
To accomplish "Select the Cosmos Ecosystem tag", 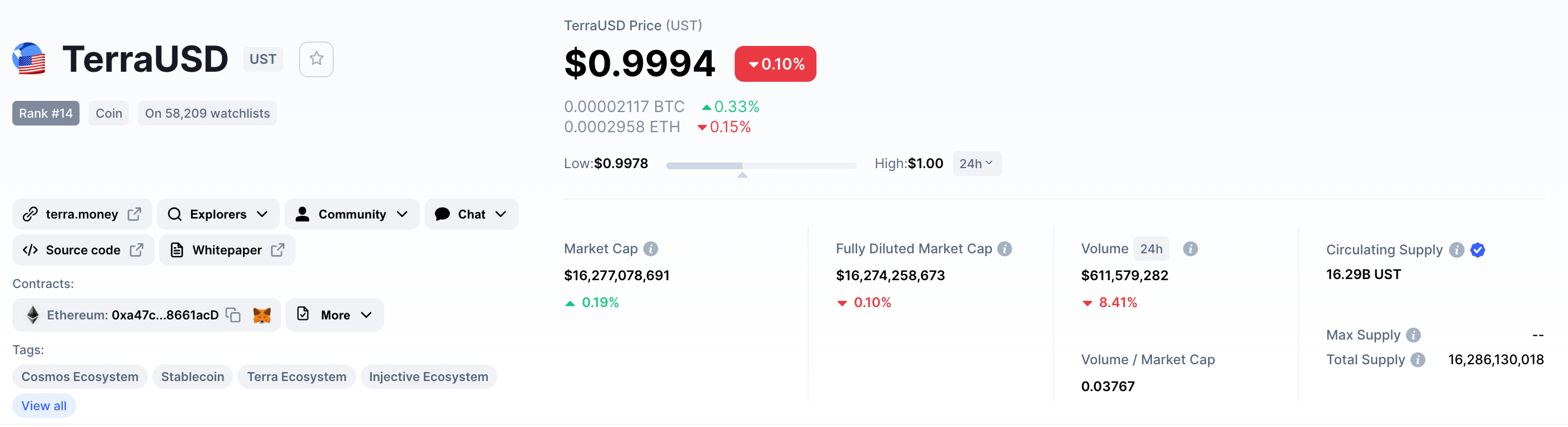I will [80, 377].
